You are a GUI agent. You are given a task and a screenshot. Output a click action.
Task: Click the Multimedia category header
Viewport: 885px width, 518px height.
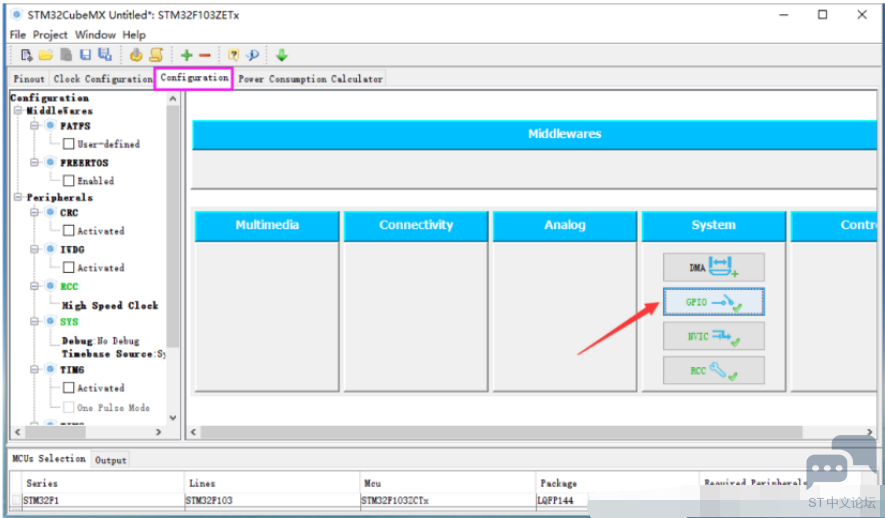pyautogui.click(x=267, y=225)
